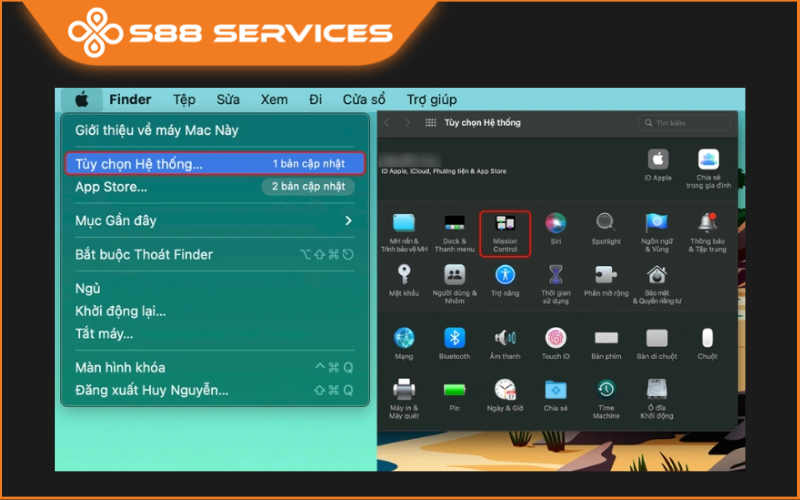
Task: Open Chia sẻ sharing preferences
Action: click(556, 395)
